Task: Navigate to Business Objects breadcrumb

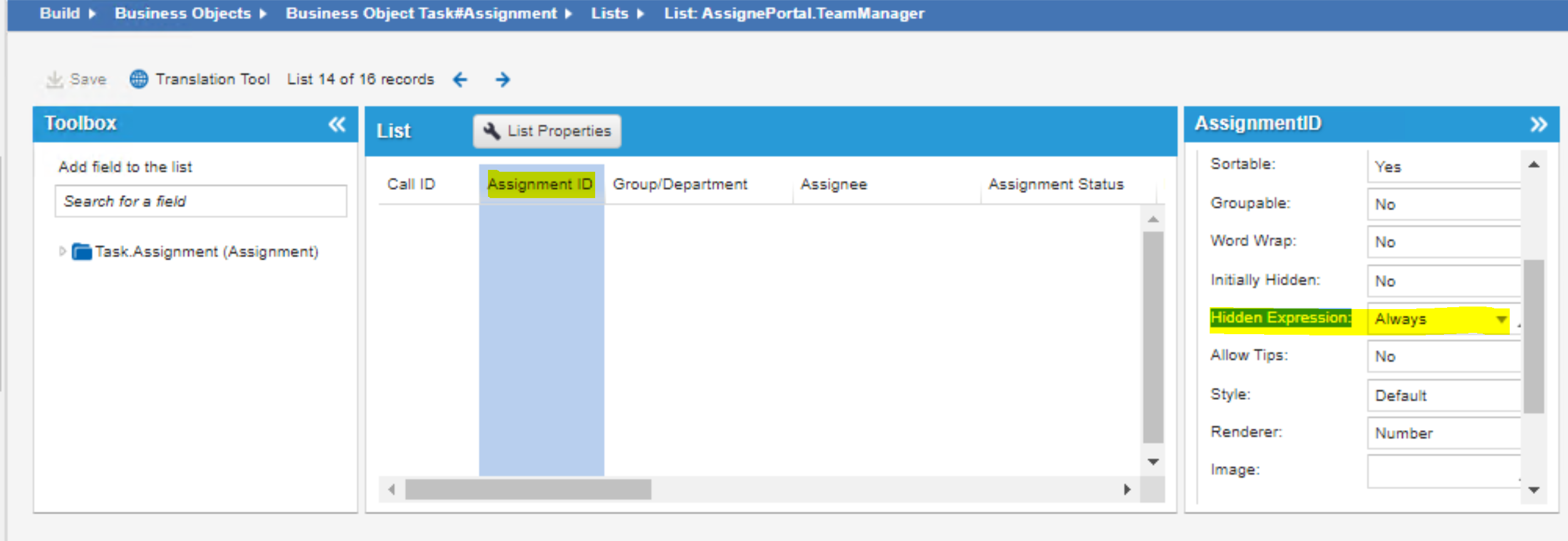Action: tap(182, 13)
